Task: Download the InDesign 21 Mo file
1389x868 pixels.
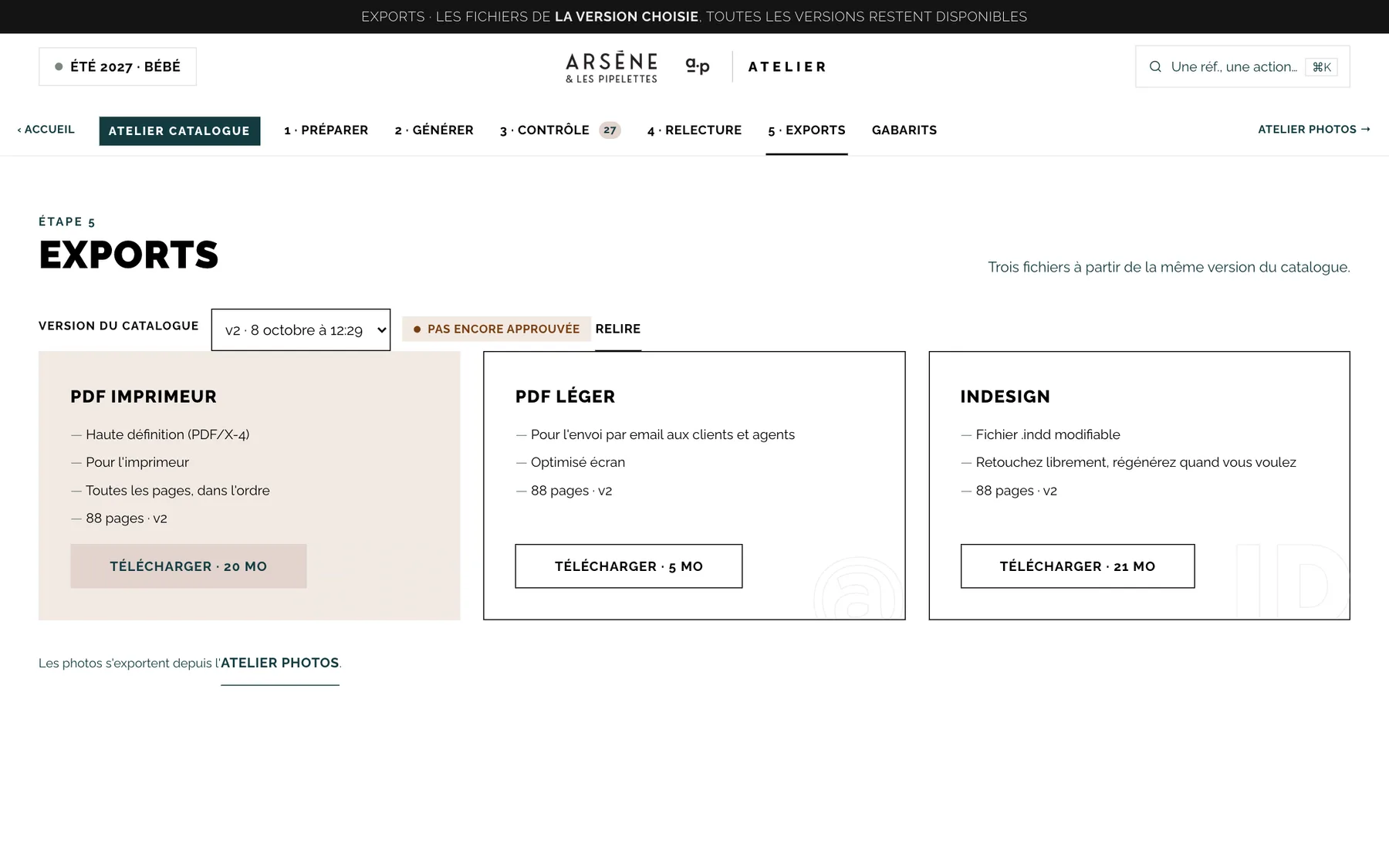Action: pos(1077,566)
